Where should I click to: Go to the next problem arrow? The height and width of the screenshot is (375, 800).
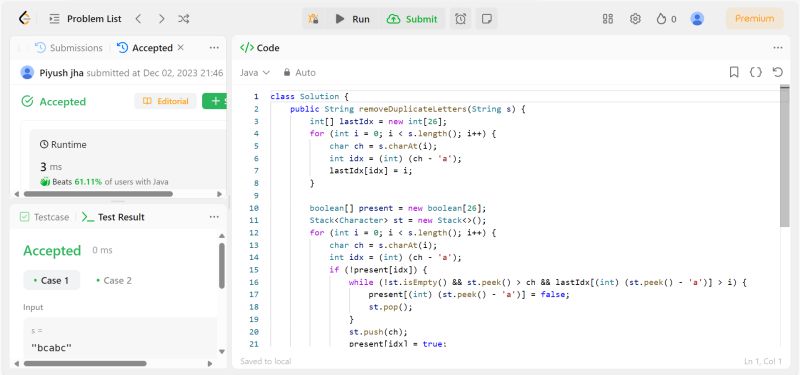161,19
